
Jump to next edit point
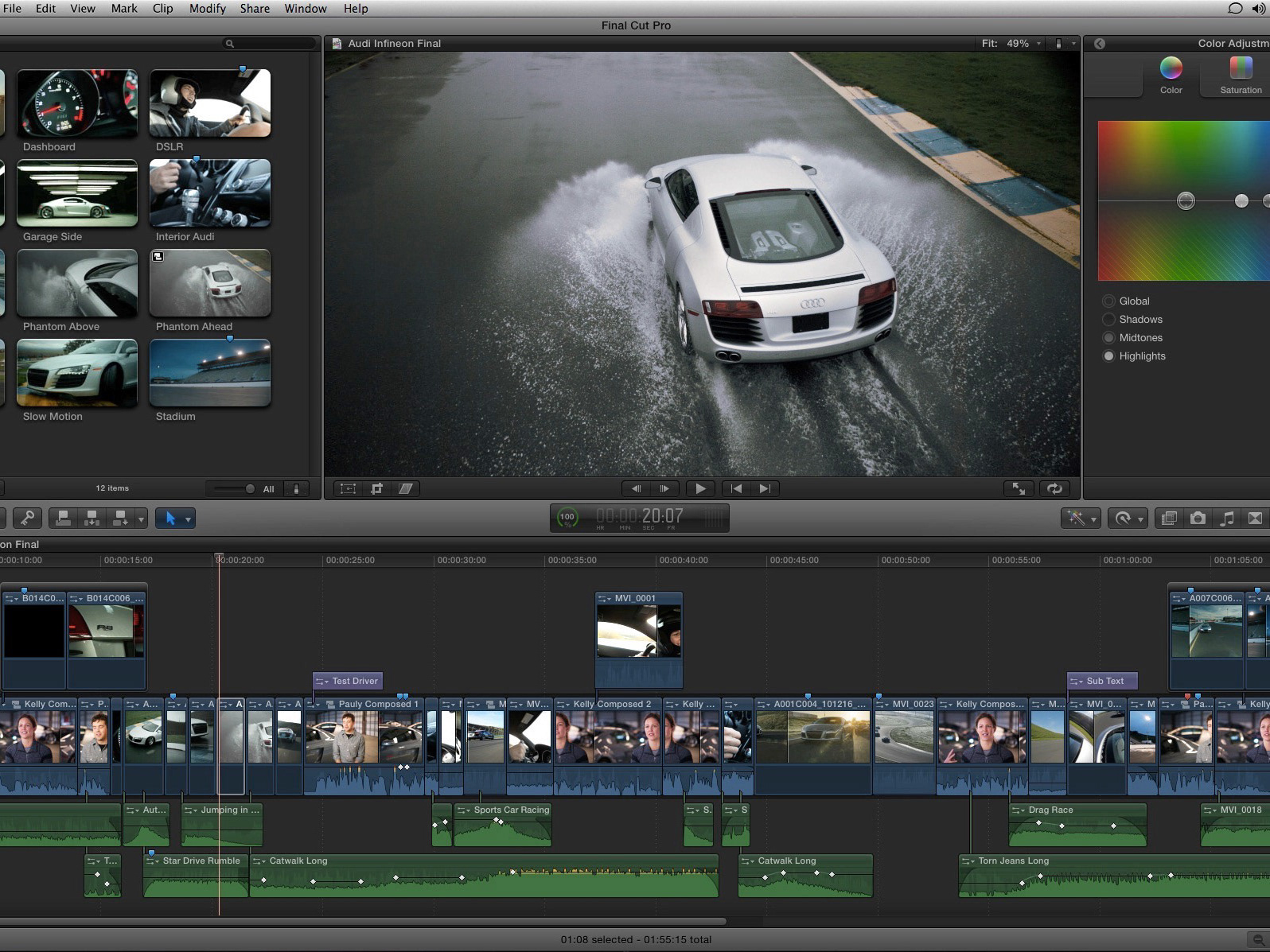(x=765, y=488)
